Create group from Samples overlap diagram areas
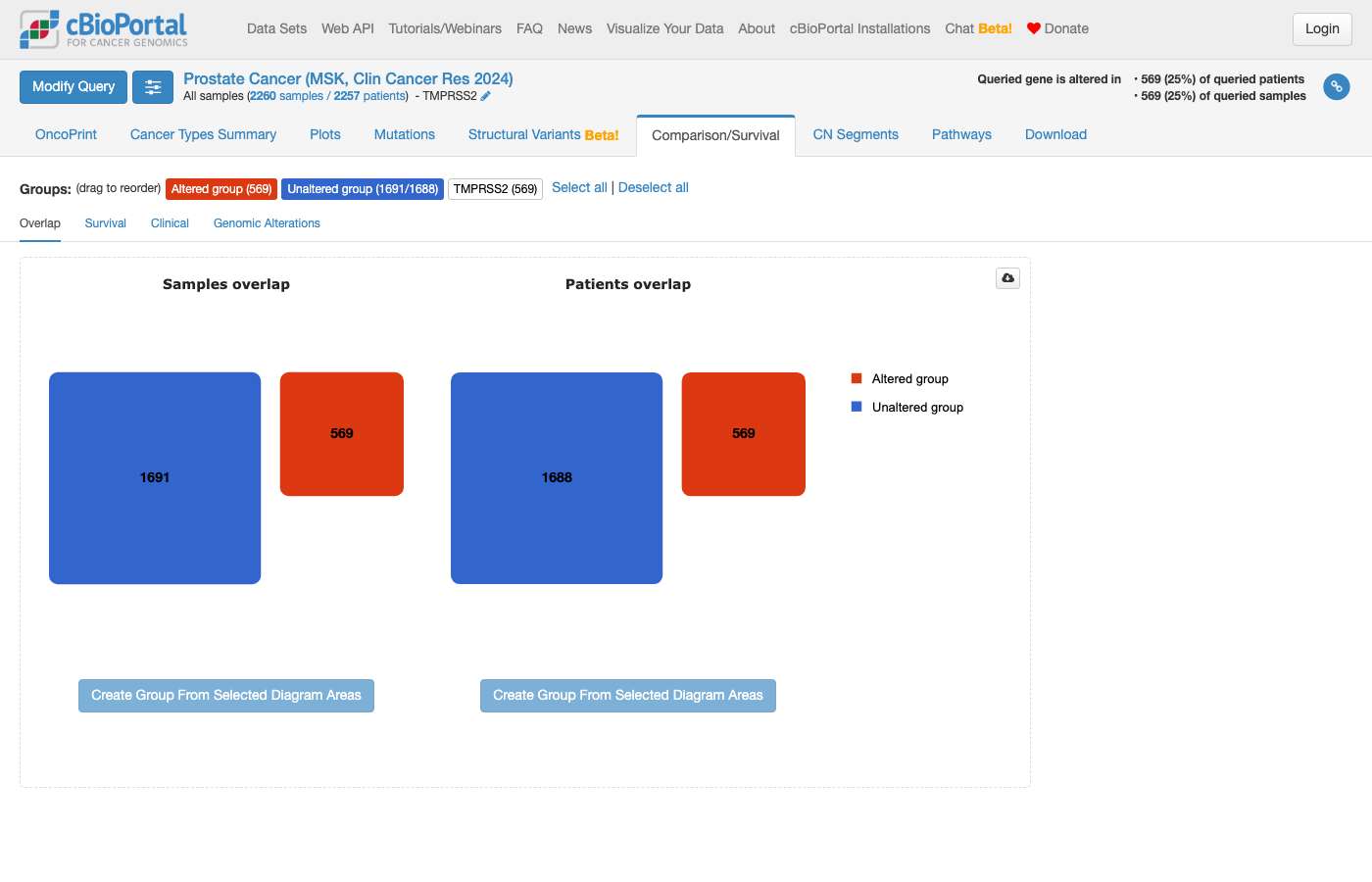This screenshot has height=882, width=1372. [226, 696]
